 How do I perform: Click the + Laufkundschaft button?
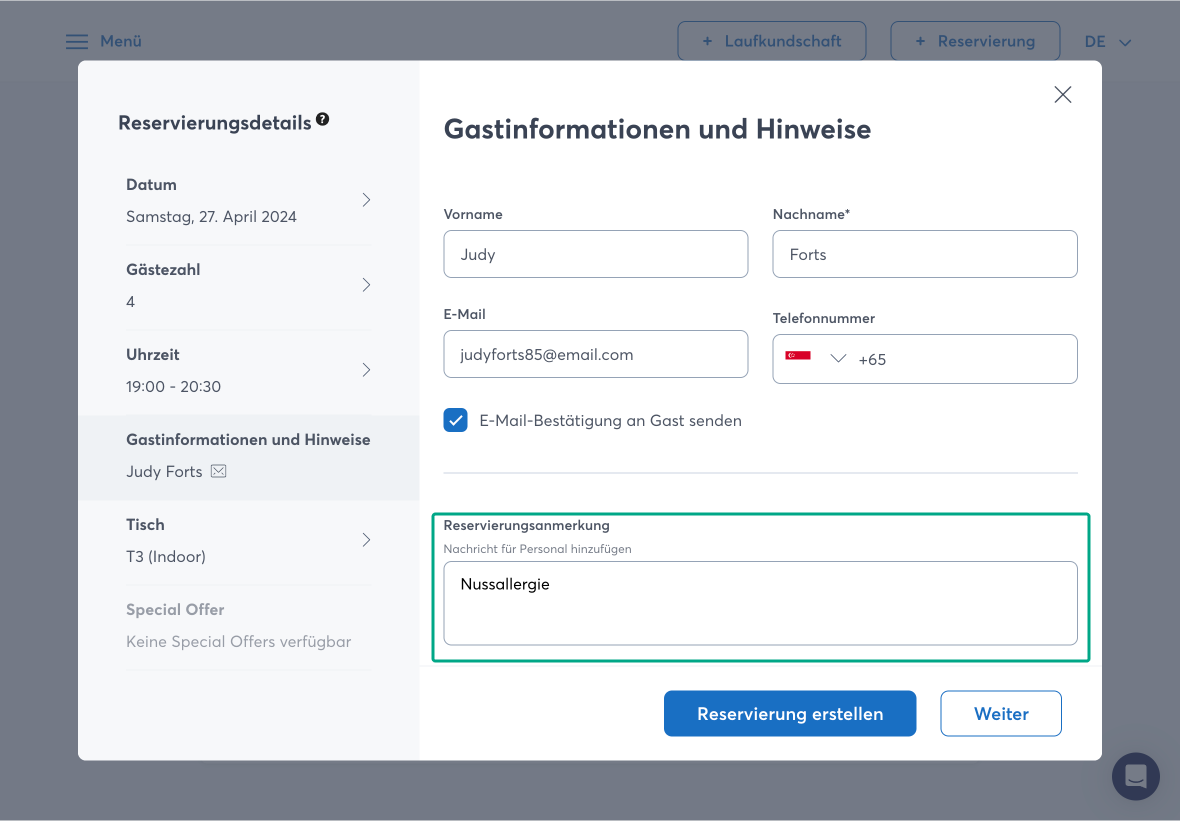[771, 42]
